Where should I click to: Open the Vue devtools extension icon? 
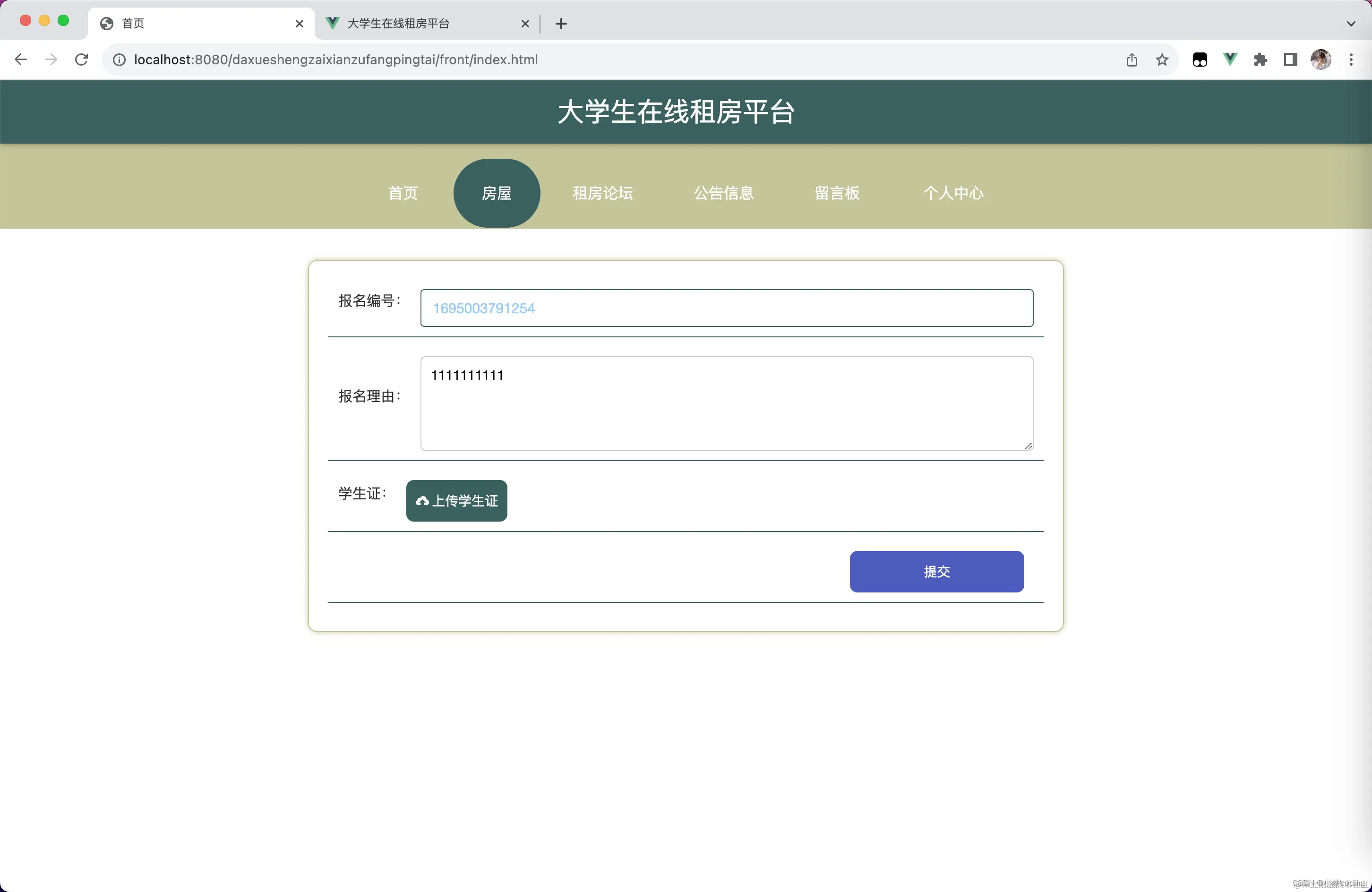pos(1230,60)
